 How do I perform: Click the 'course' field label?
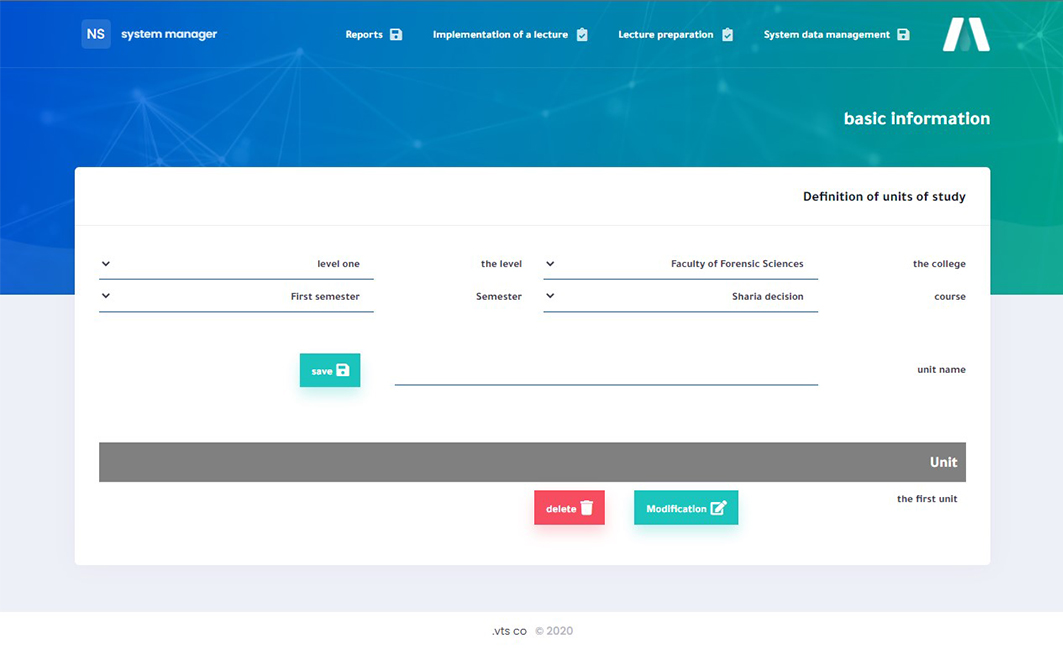point(950,296)
